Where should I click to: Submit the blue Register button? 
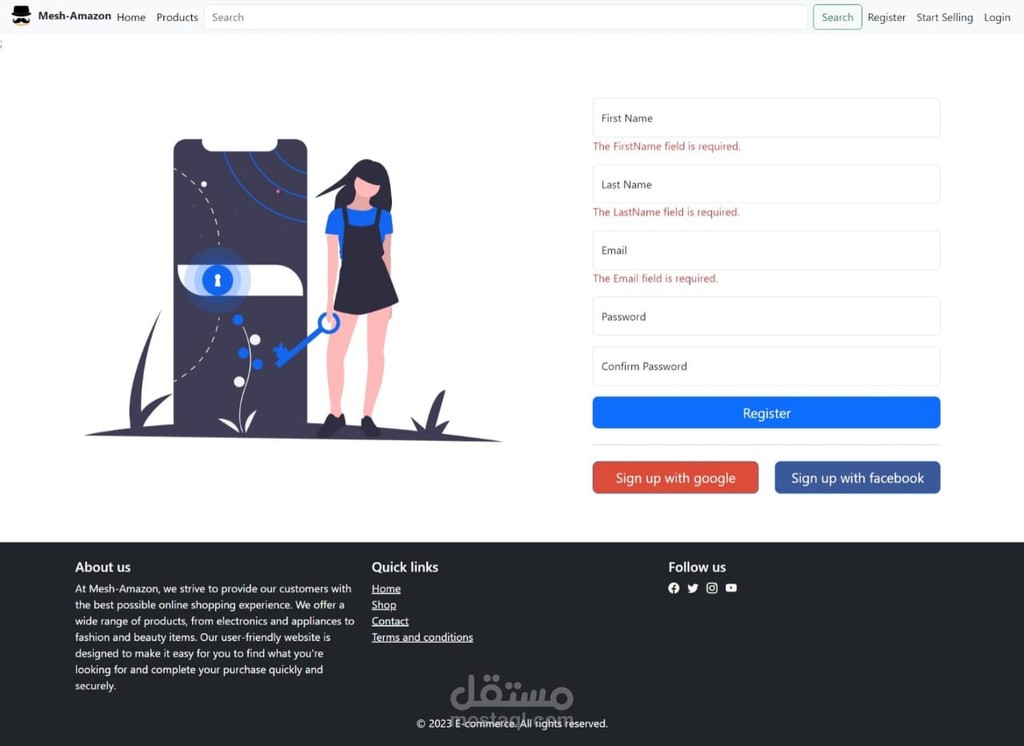coord(766,413)
